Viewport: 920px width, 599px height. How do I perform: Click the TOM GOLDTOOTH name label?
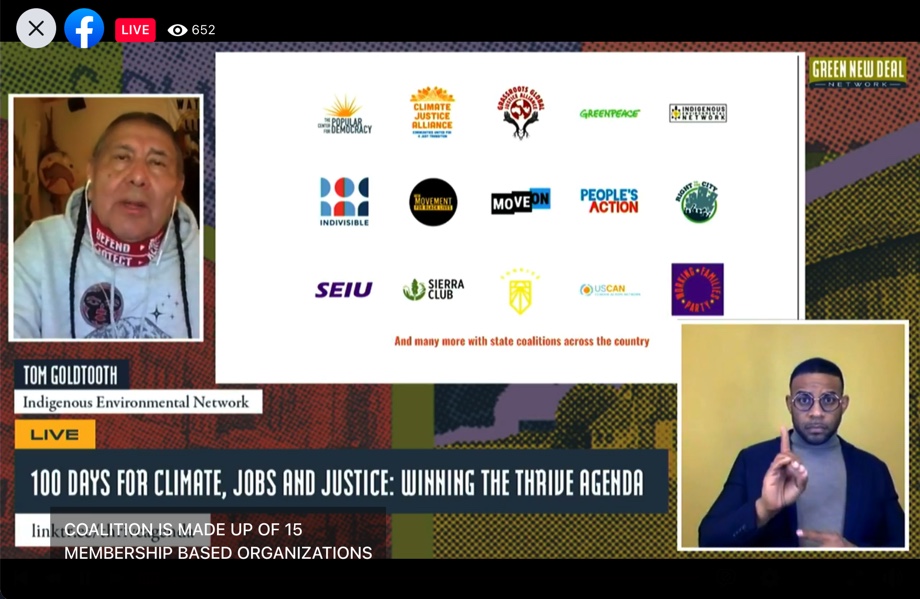tap(71, 375)
